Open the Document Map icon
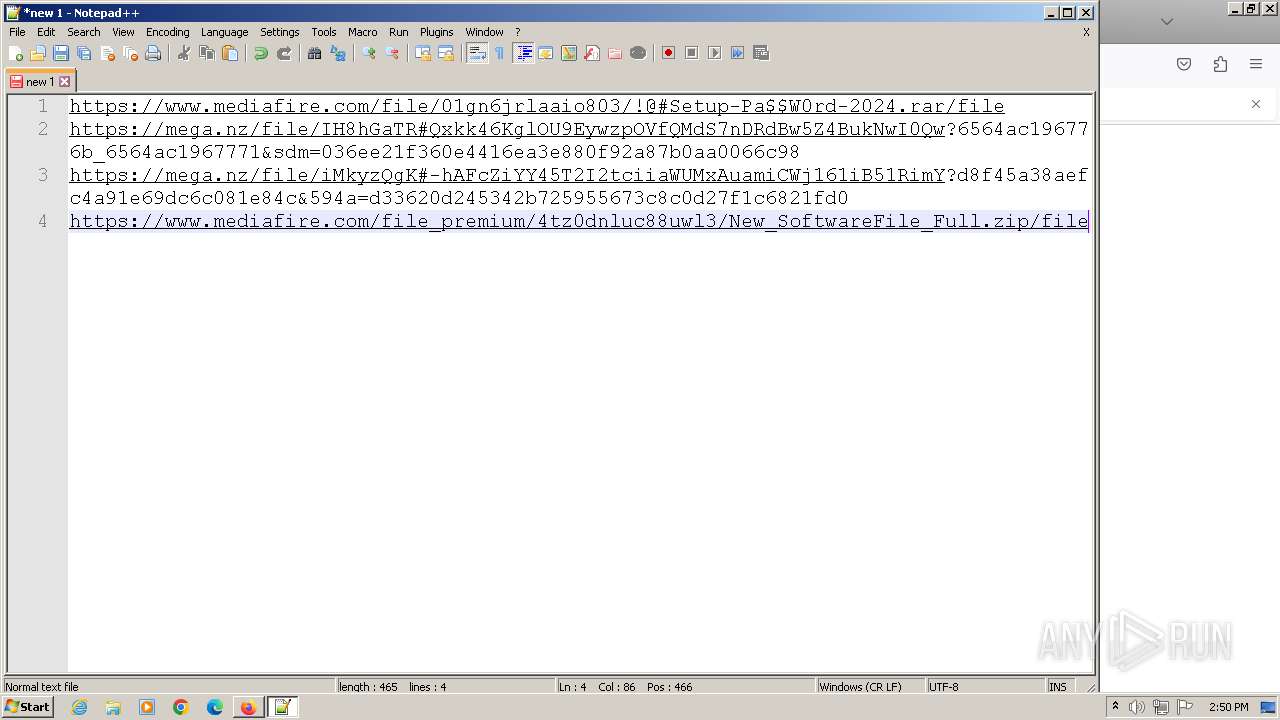The height and width of the screenshot is (720, 1280). [569, 53]
